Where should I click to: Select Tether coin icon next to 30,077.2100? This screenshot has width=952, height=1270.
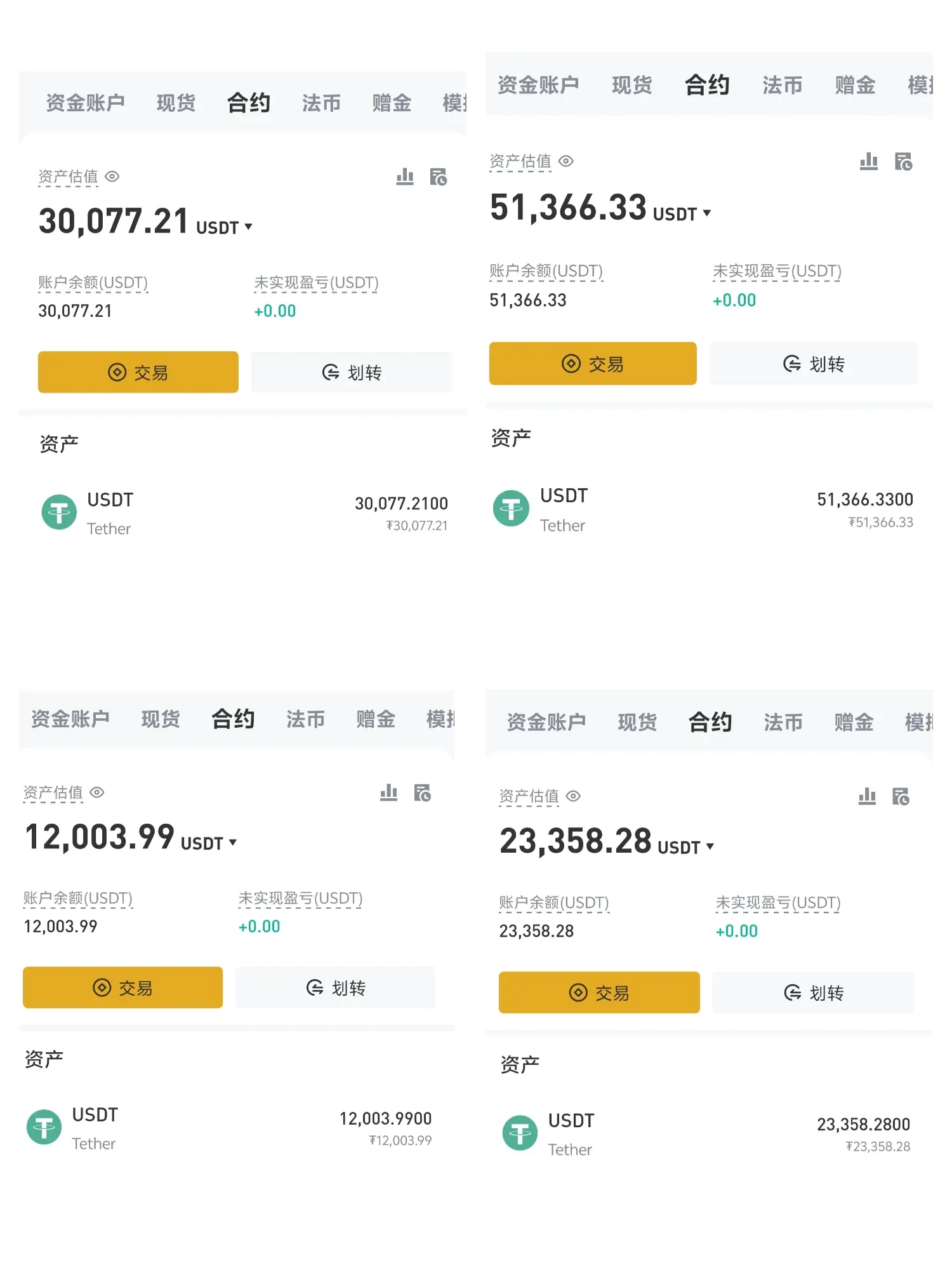(x=59, y=512)
